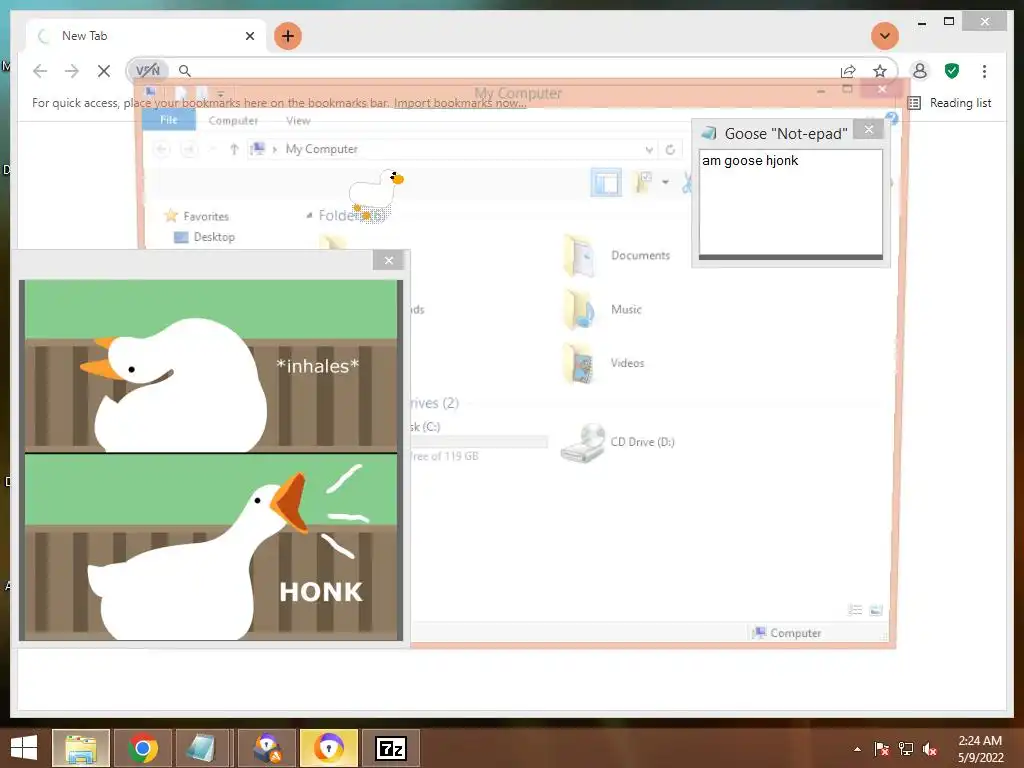The width and height of the screenshot is (1024, 768).
Task: Open the Videos folder
Action: pos(604,363)
